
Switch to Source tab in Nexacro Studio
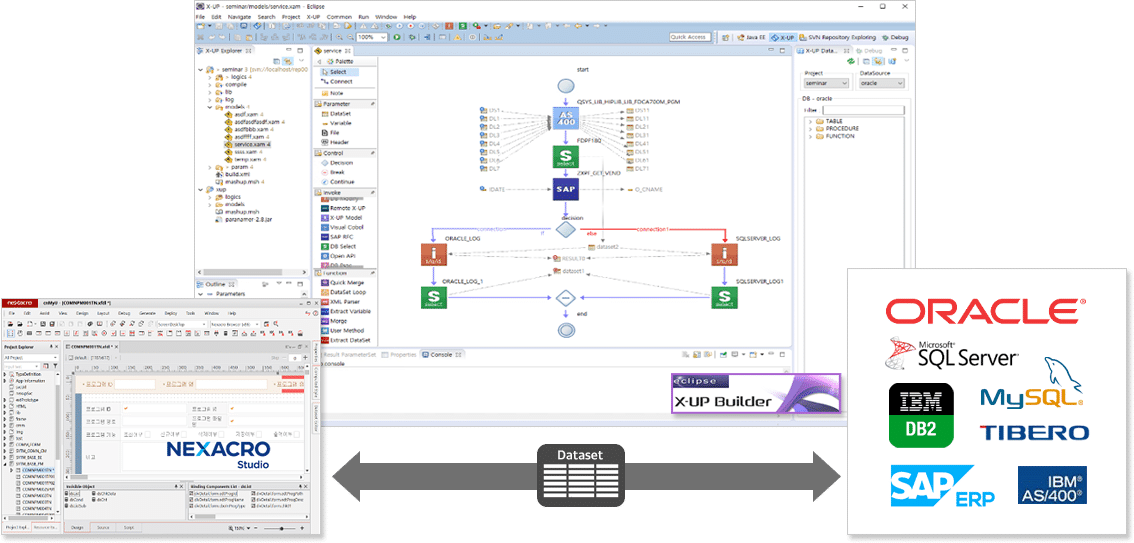coord(103,528)
